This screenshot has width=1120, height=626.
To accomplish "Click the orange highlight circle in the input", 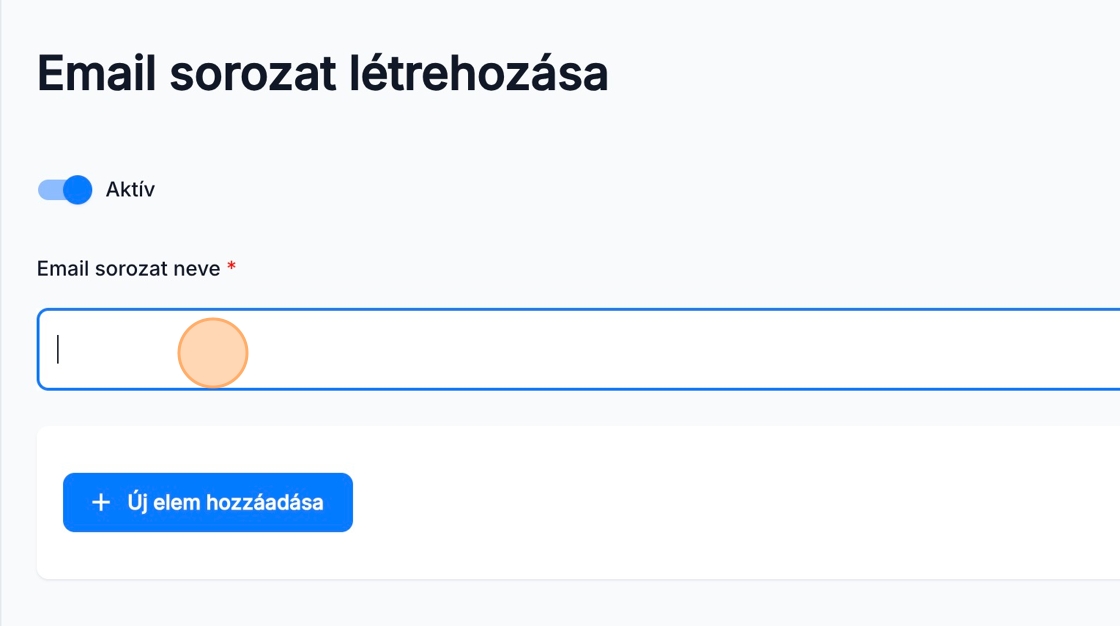I will (213, 352).
